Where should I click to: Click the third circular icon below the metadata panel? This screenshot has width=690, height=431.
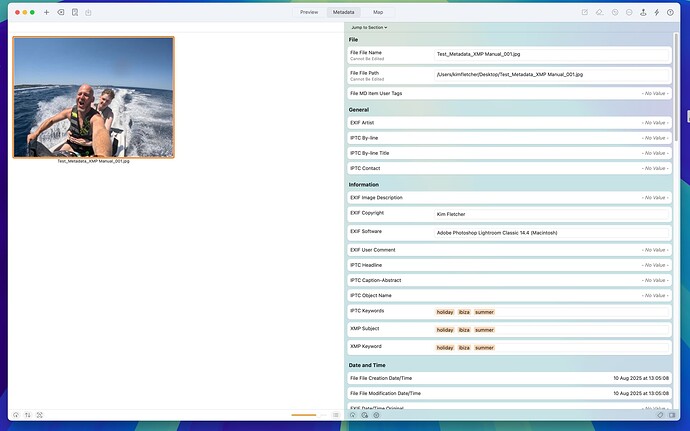click(x=376, y=415)
